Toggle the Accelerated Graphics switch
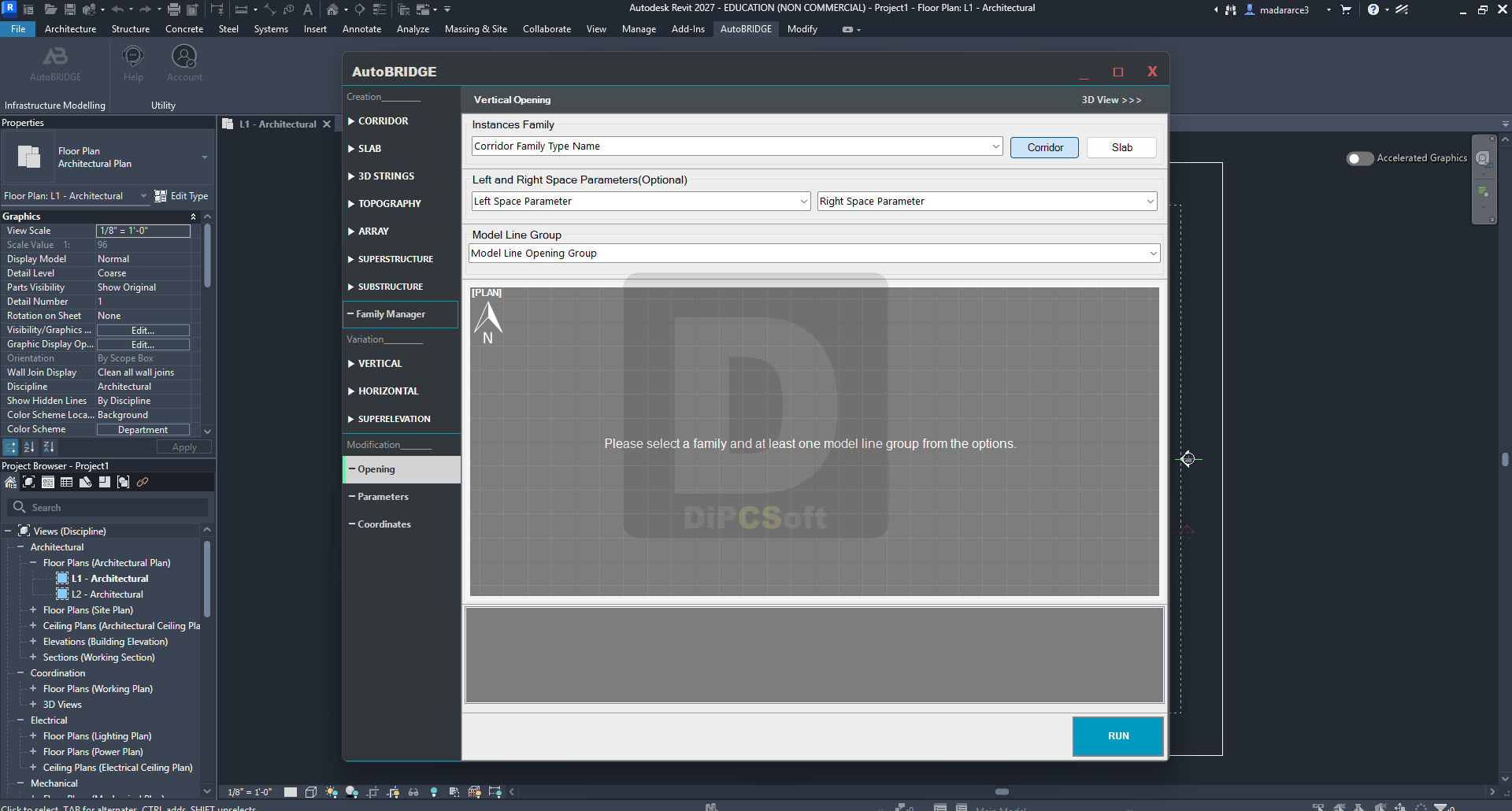Screen dimensions: 1512x811 pyautogui.click(x=1360, y=158)
